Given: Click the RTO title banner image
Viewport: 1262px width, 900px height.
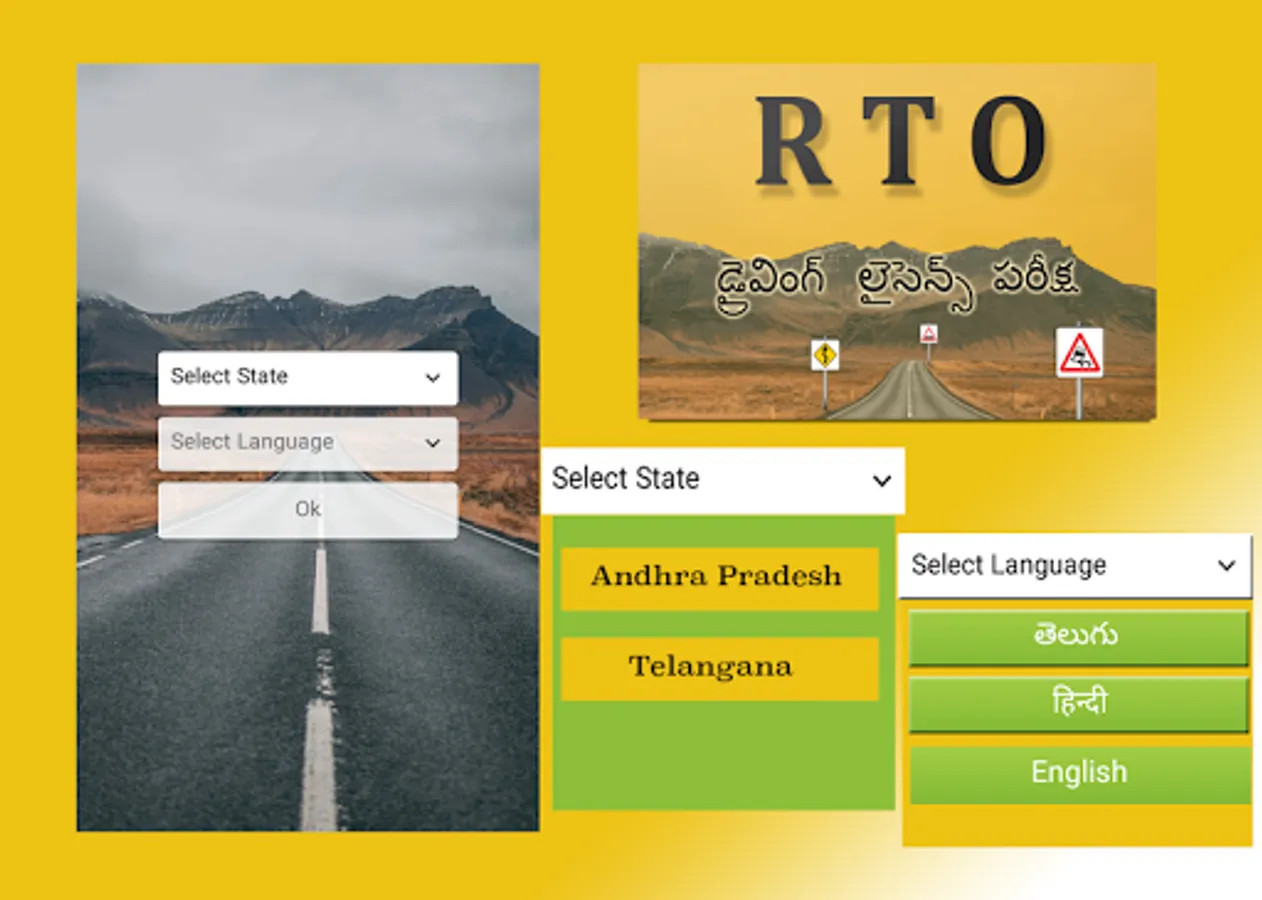Looking at the screenshot, I should (x=897, y=241).
